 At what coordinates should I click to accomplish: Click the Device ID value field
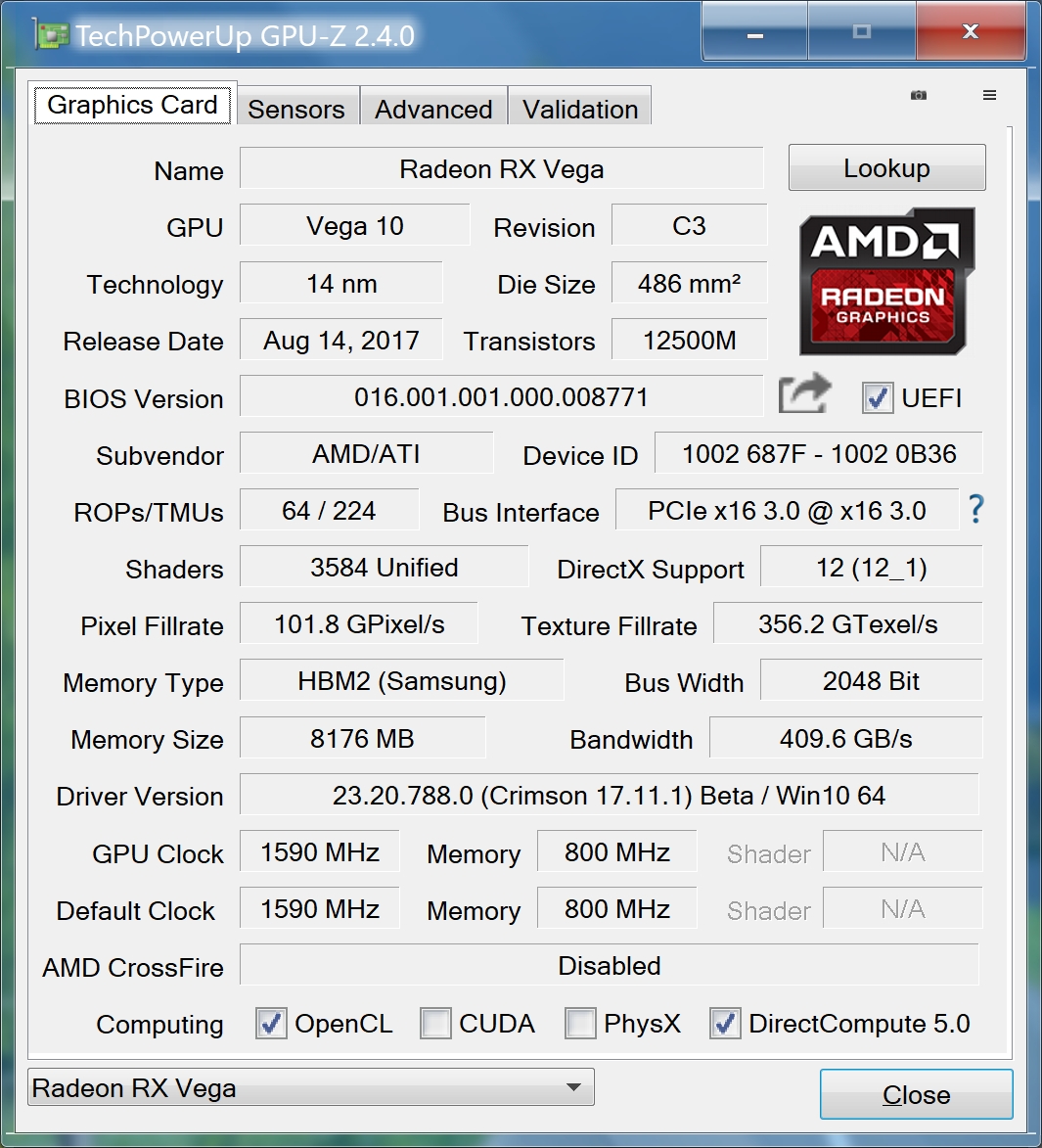point(819,454)
